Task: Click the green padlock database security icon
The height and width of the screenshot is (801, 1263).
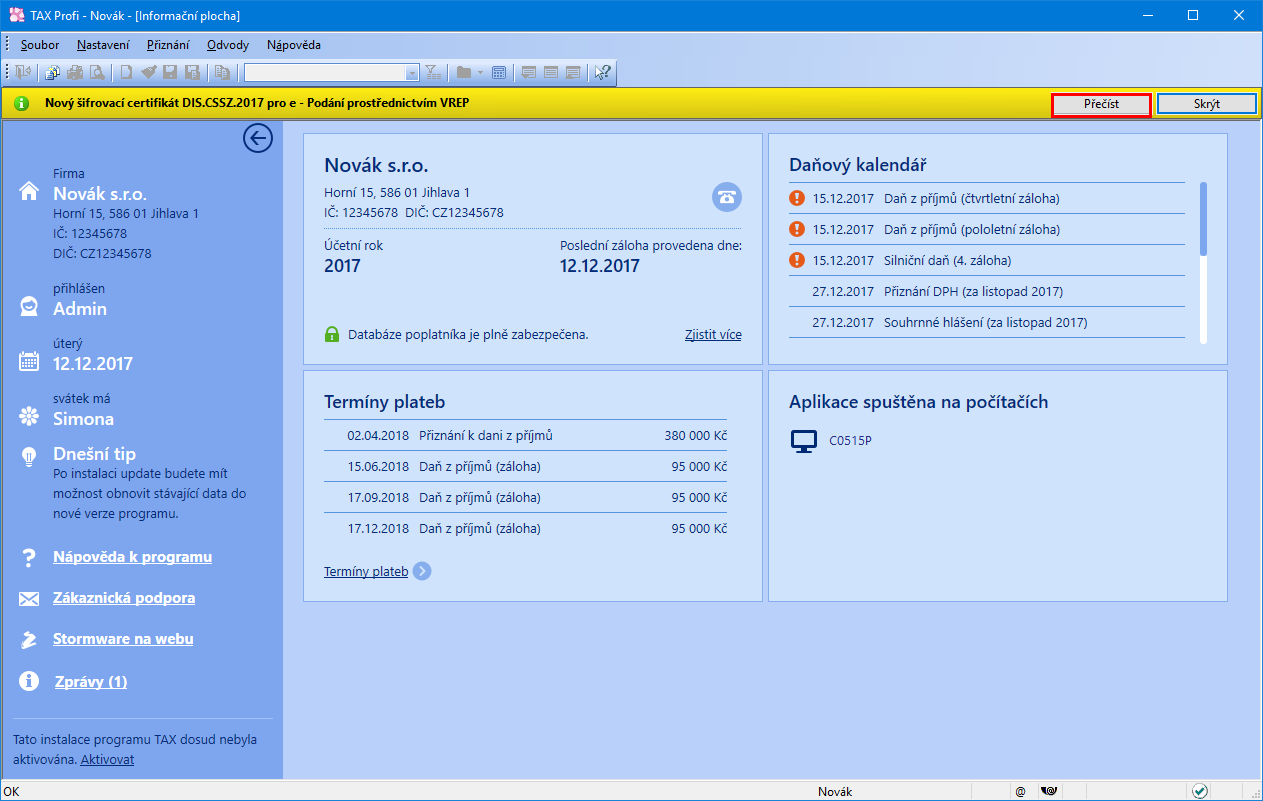Action: pos(332,334)
